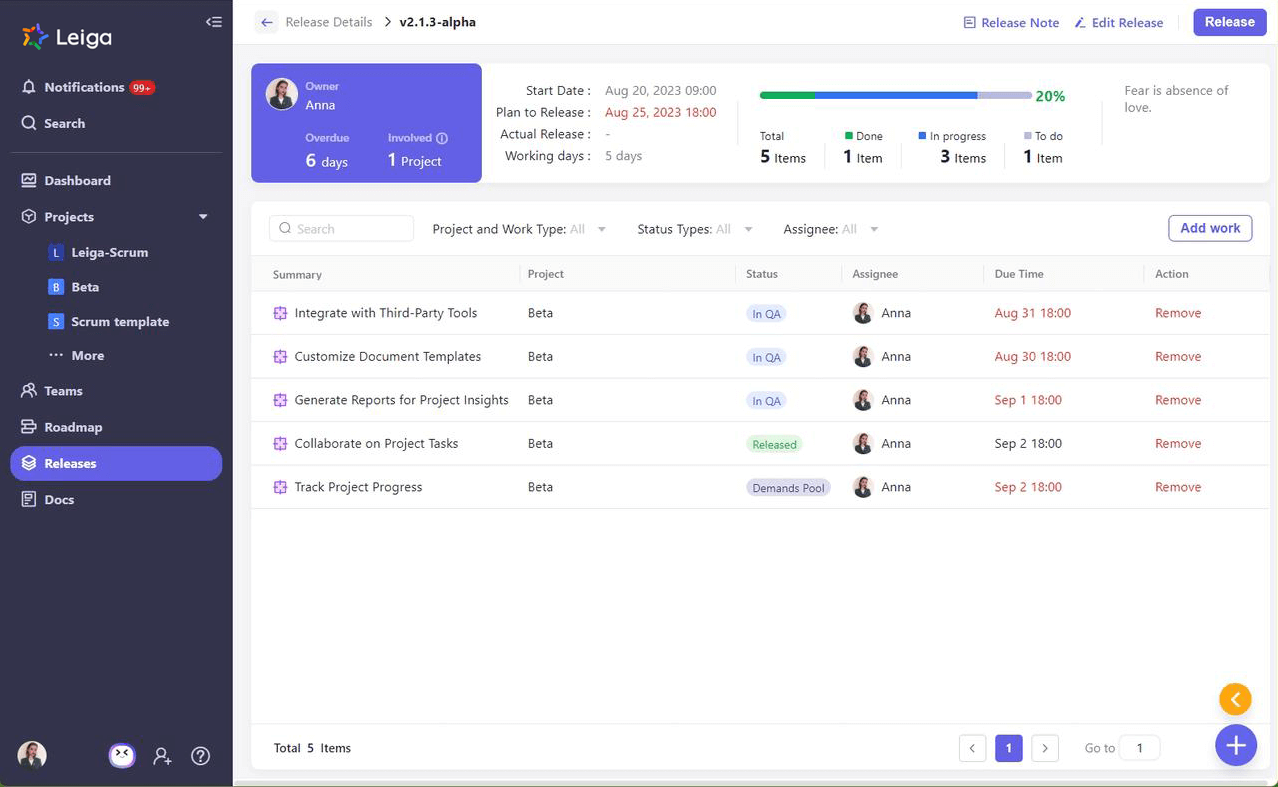Click the blue plus floating action button
Screen dimensions: 1278x787
pyautogui.click(x=1236, y=745)
